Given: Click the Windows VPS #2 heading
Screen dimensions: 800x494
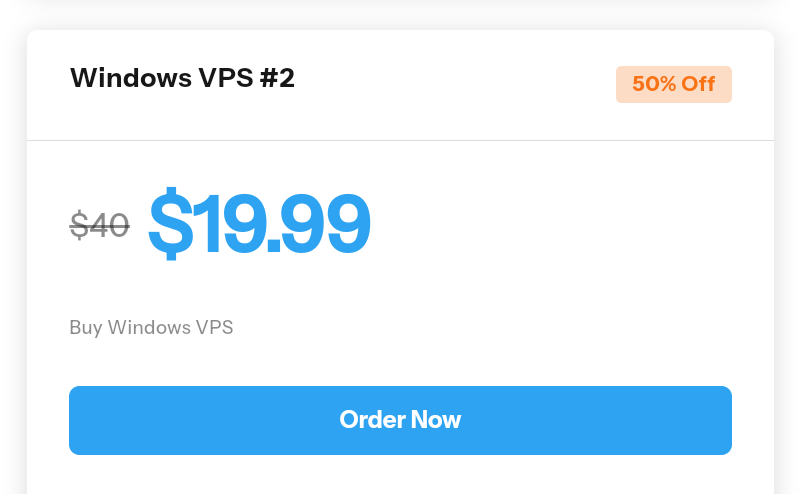Looking at the screenshot, I should 182,78.
